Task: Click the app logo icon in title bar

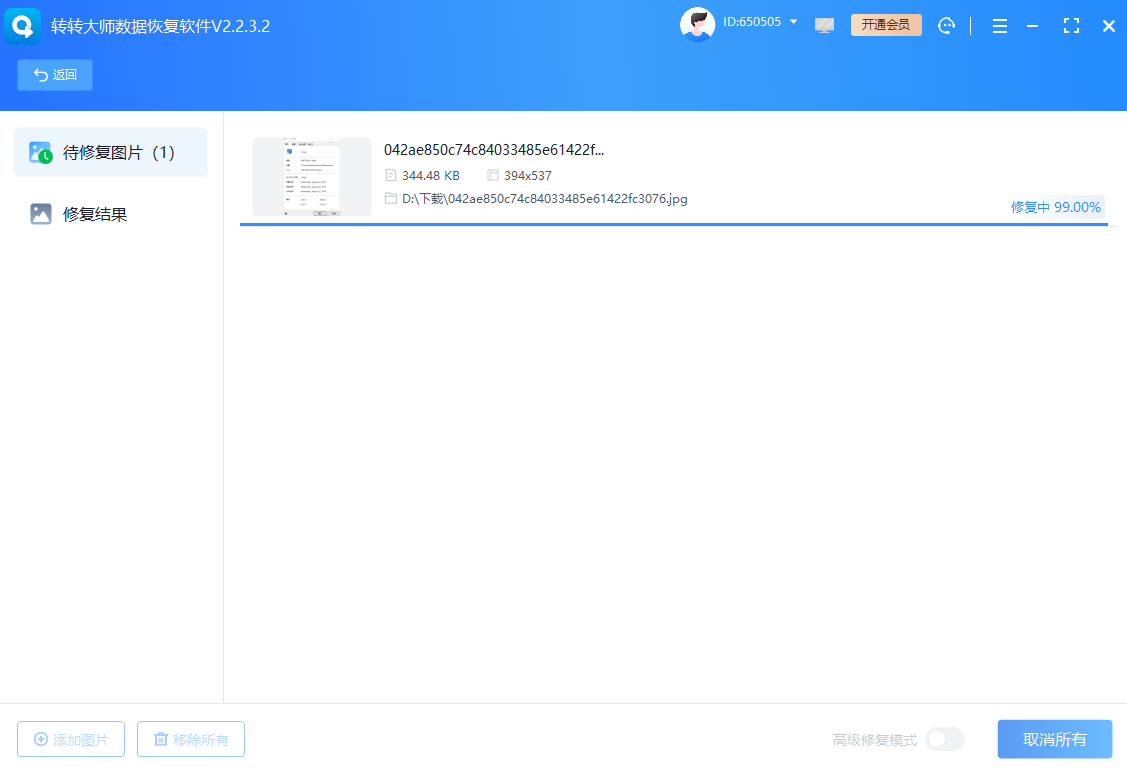Action: pyautogui.click(x=23, y=26)
